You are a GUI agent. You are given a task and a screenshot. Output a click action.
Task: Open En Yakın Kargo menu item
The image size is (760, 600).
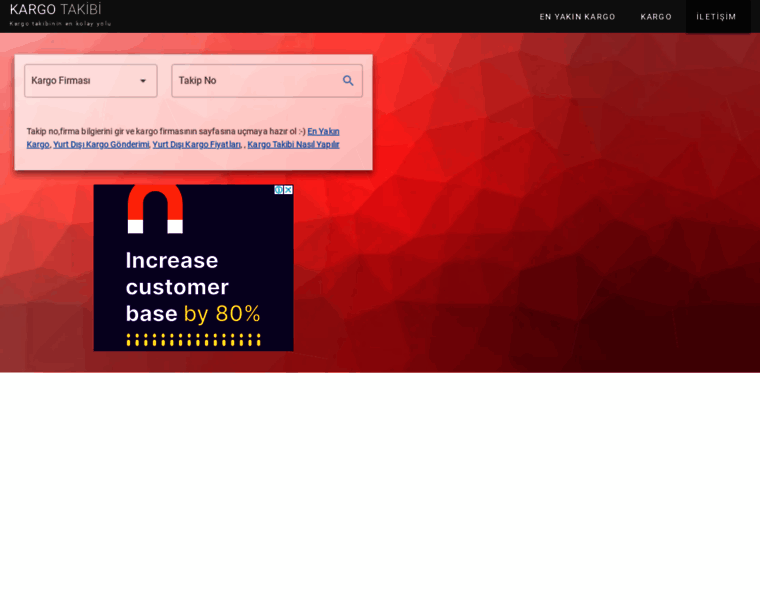click(577, 16)
